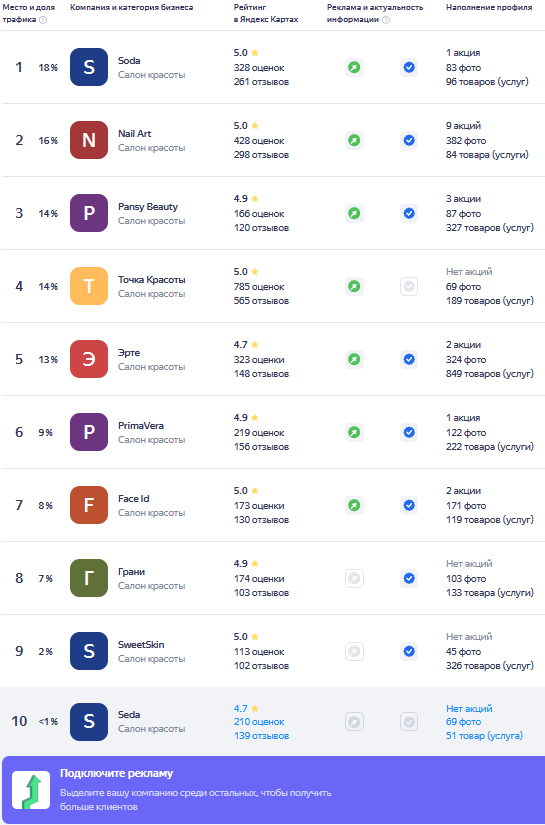Click the 'Подключите рекламу' banner
The image size is (545, 825).
click(272, 790)
